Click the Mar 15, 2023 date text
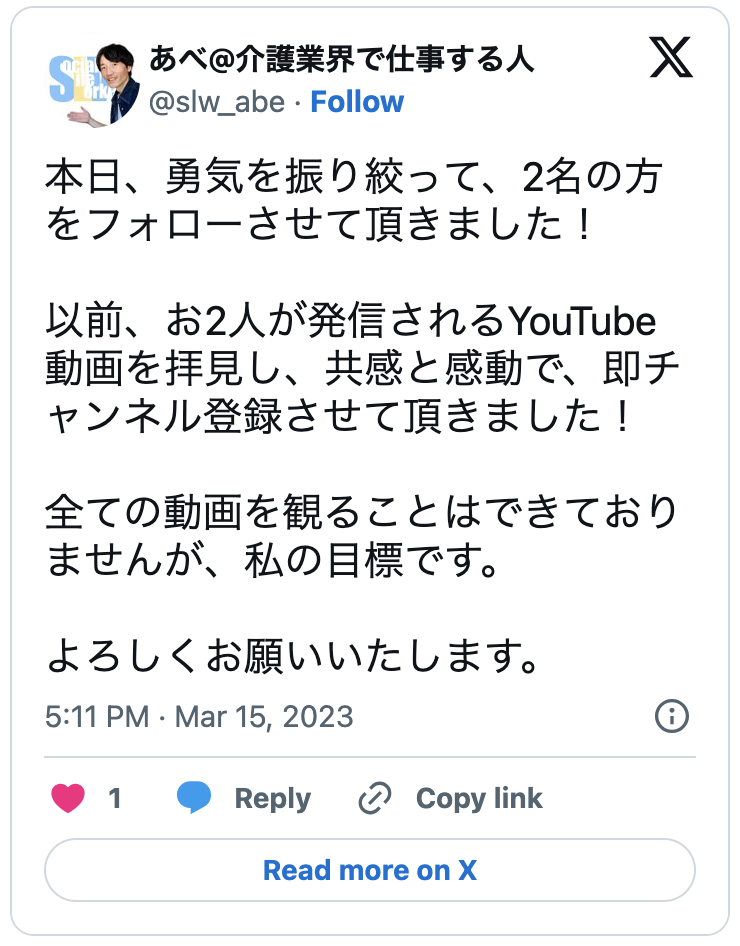The image size is (740, 946). [264, 717]
